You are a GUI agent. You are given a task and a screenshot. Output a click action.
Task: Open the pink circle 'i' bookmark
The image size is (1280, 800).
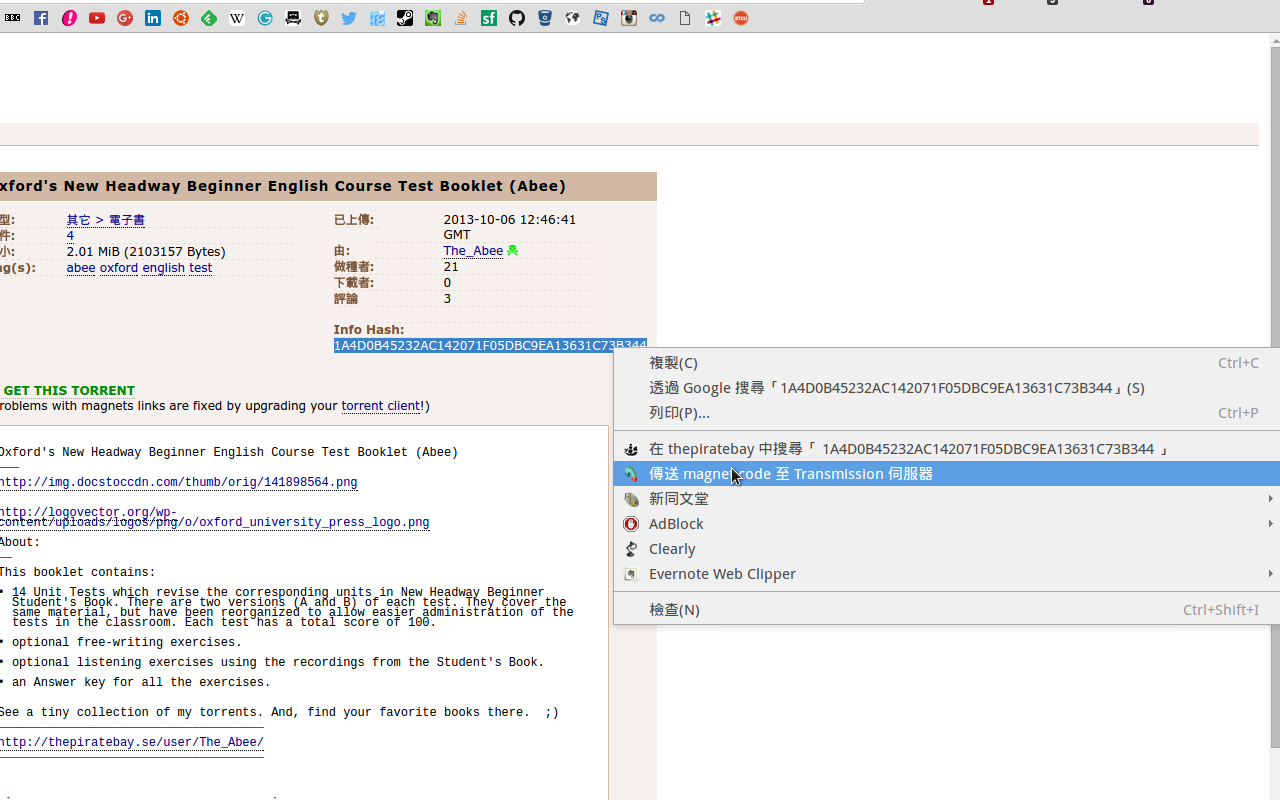69,18
